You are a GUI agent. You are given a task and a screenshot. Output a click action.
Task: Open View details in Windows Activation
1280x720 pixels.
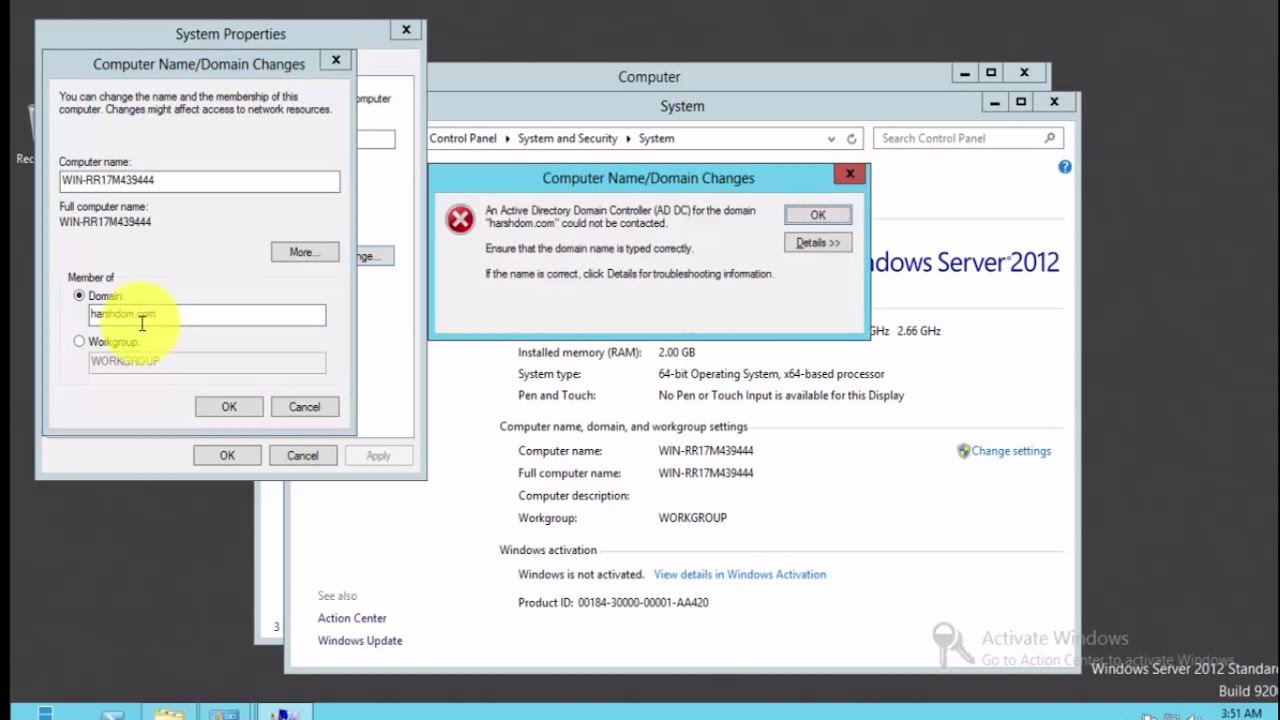pyautogui.click(x=740, y=574)
